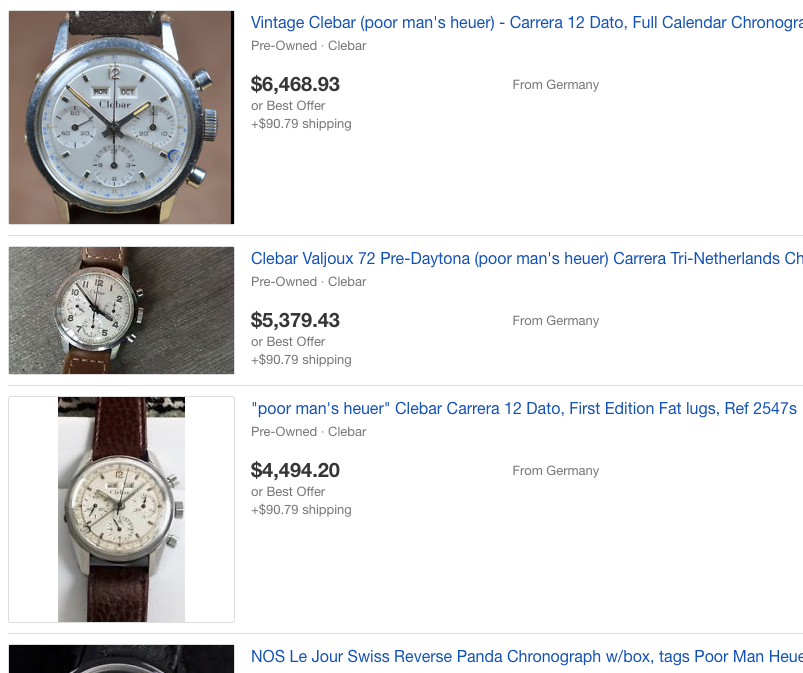This screenshot has width=803, height=673.
Task: Click the partially visible Le Jour watch thumbnail
Action: click(x=121, y=659)
